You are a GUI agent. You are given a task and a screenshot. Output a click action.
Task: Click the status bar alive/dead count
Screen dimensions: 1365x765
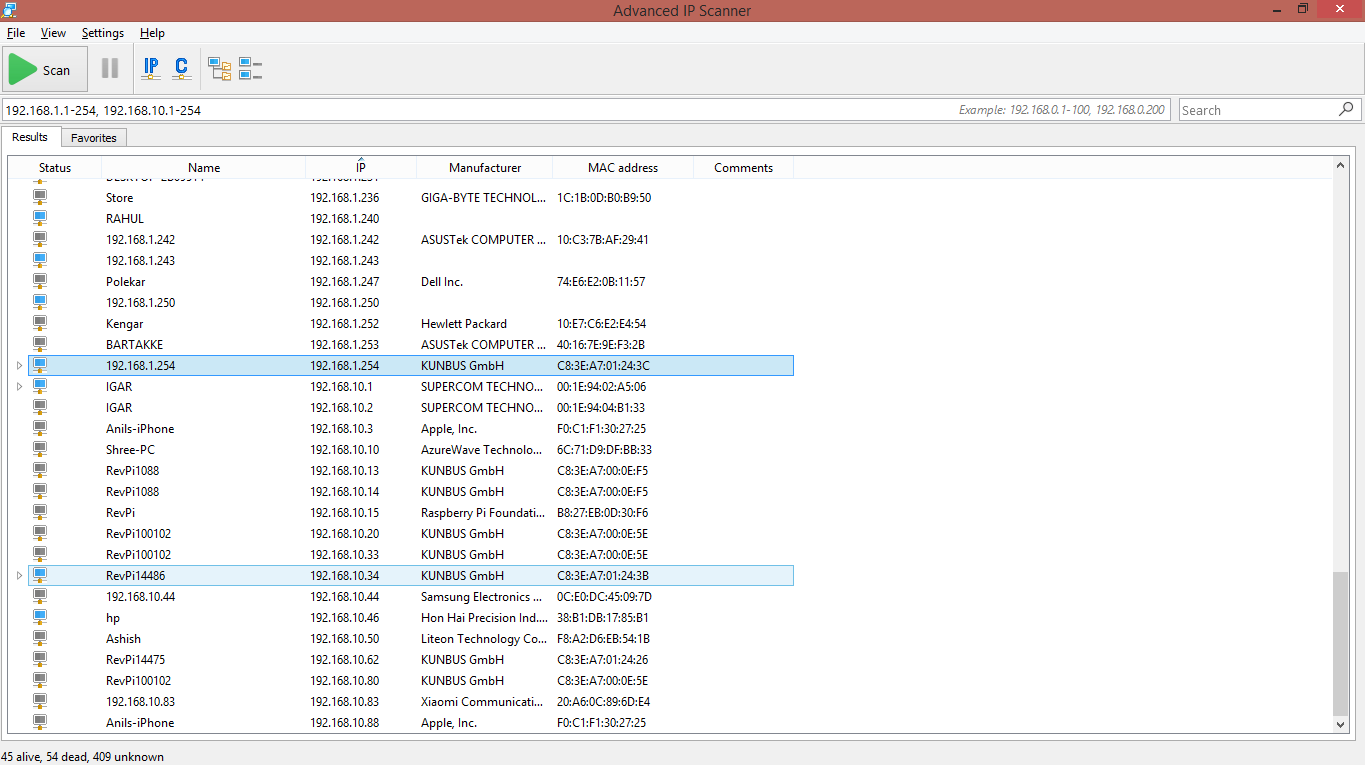click(83, 757)
